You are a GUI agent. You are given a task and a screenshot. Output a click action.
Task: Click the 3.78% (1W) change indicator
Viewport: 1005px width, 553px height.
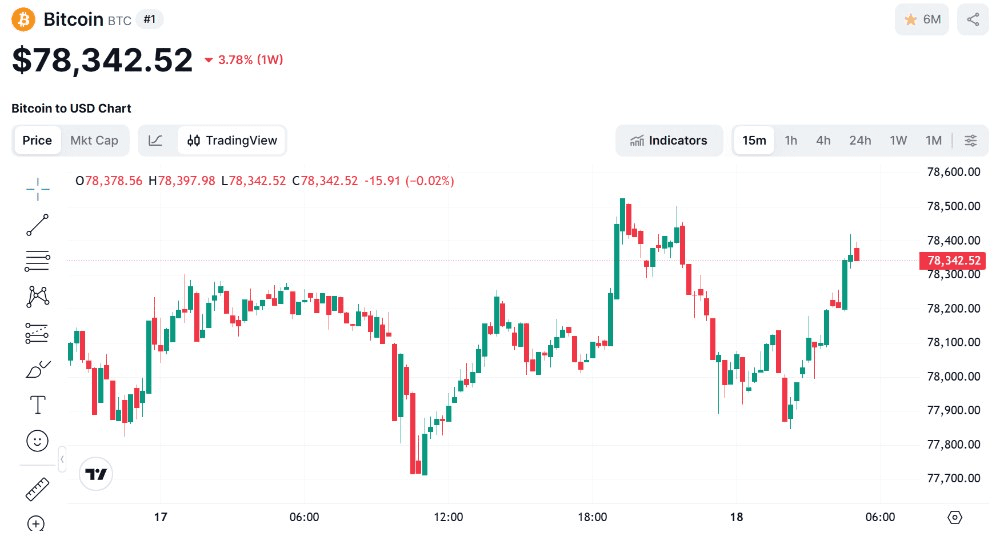coord(244,60)
